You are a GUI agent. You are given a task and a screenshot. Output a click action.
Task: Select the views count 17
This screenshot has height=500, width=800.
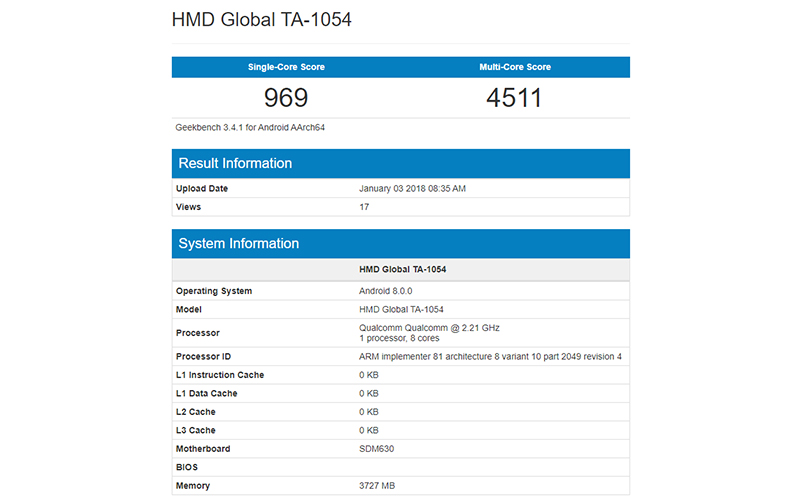(x=364, y=207)
